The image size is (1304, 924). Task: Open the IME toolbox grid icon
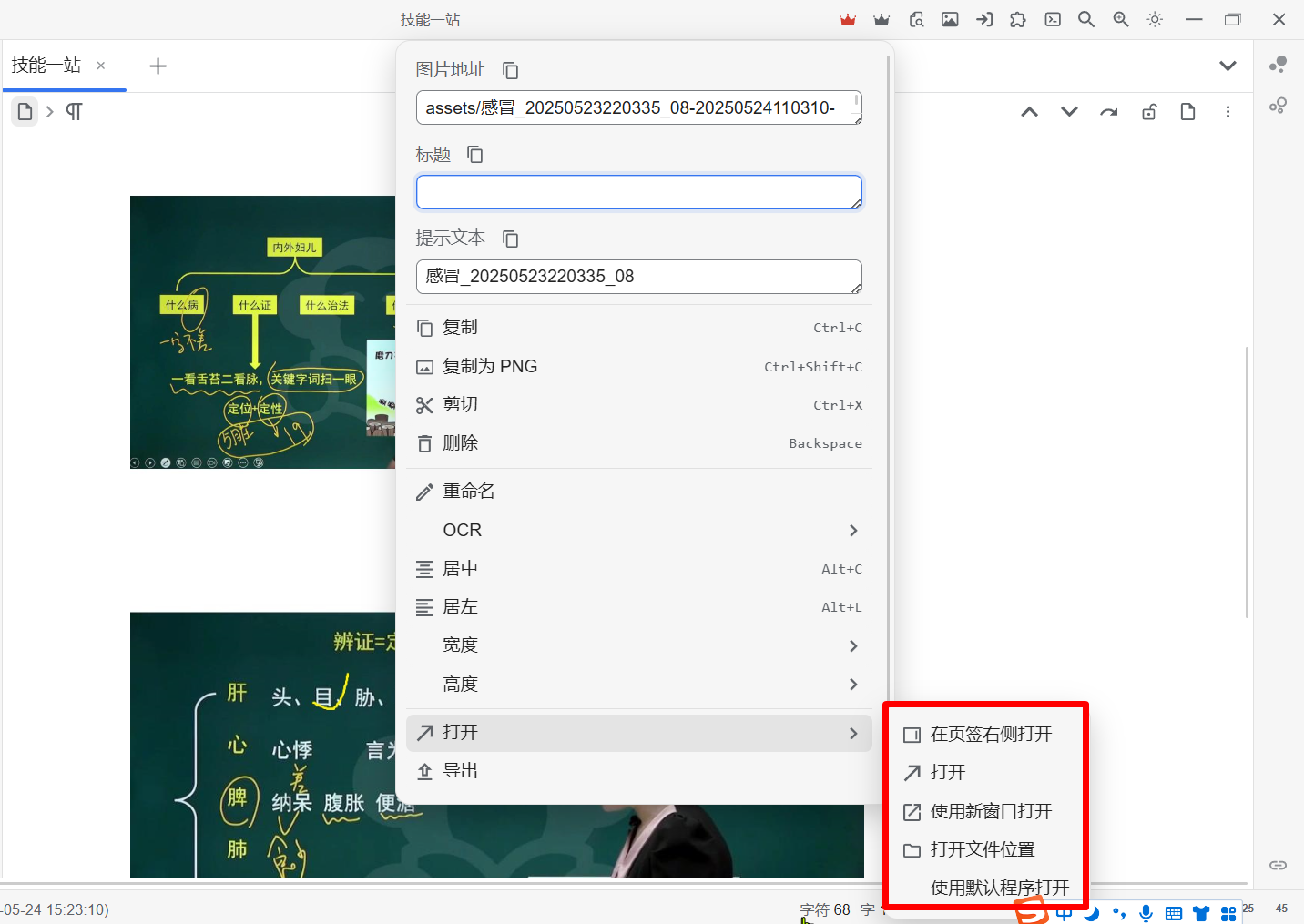[x=1228, y=913]
